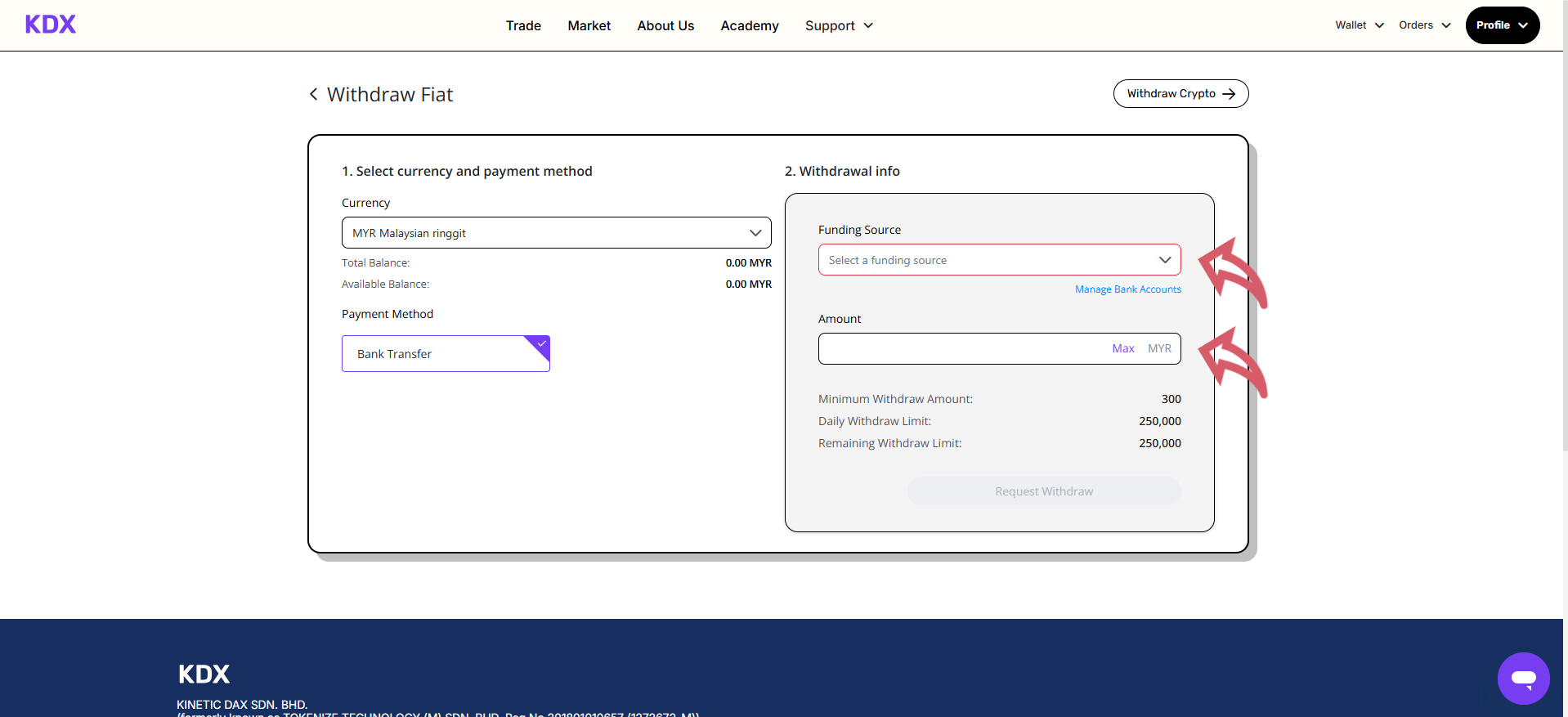Click the Available Balance '0.00 MYR' value
This screenshot has width=1568, height=717.
click(748, 285)
